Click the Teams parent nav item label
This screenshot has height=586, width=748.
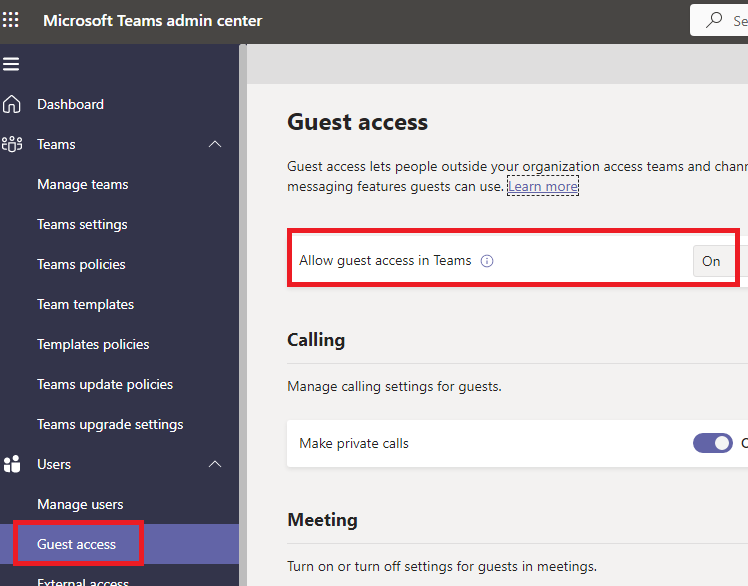point(56,144)
